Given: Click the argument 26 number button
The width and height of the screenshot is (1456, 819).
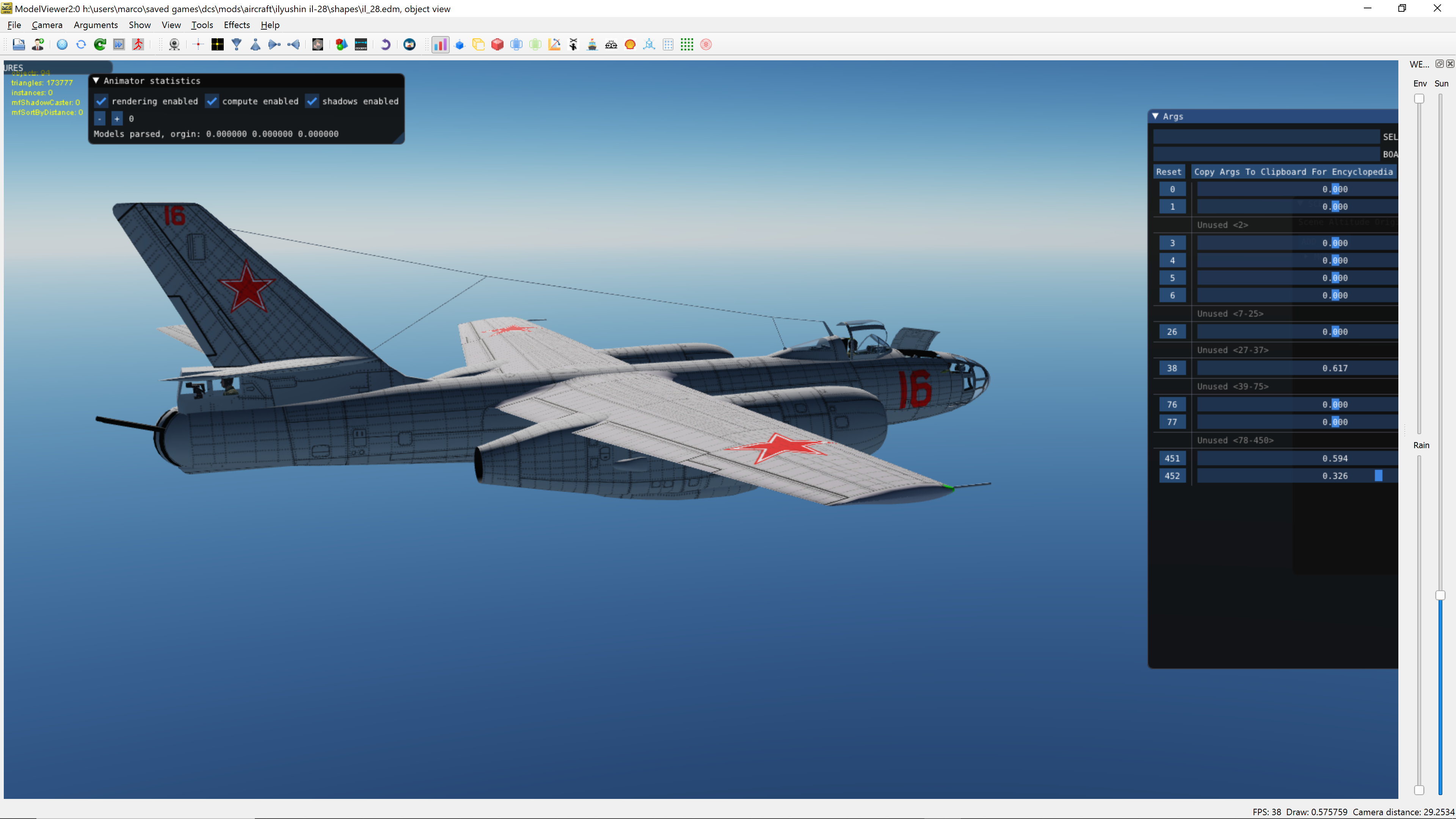Looking at the screenshot, I should pyautogui.click(x=1172, y=332).
